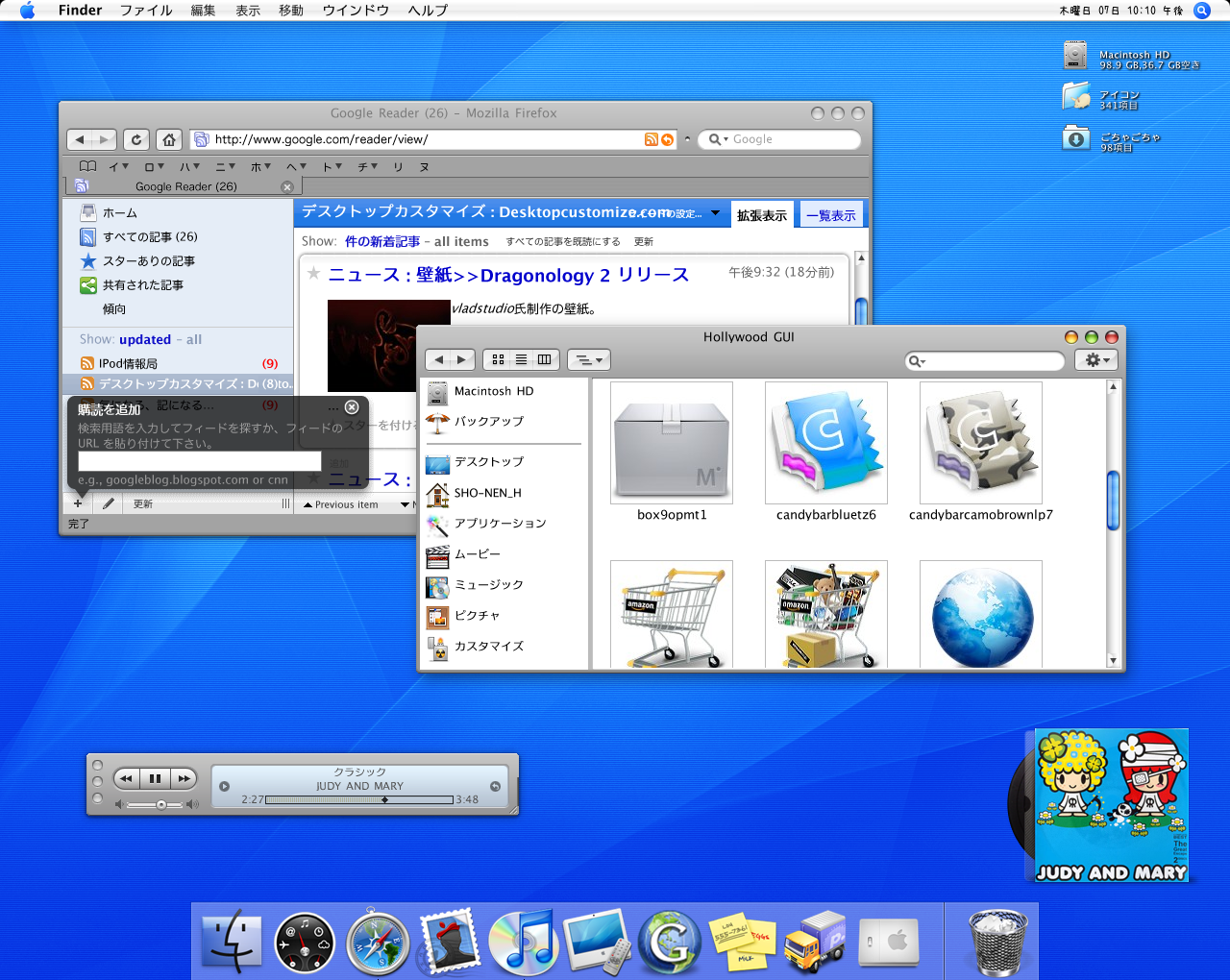
Task: Skip to next track in iTunes
Action: [184, 778]
